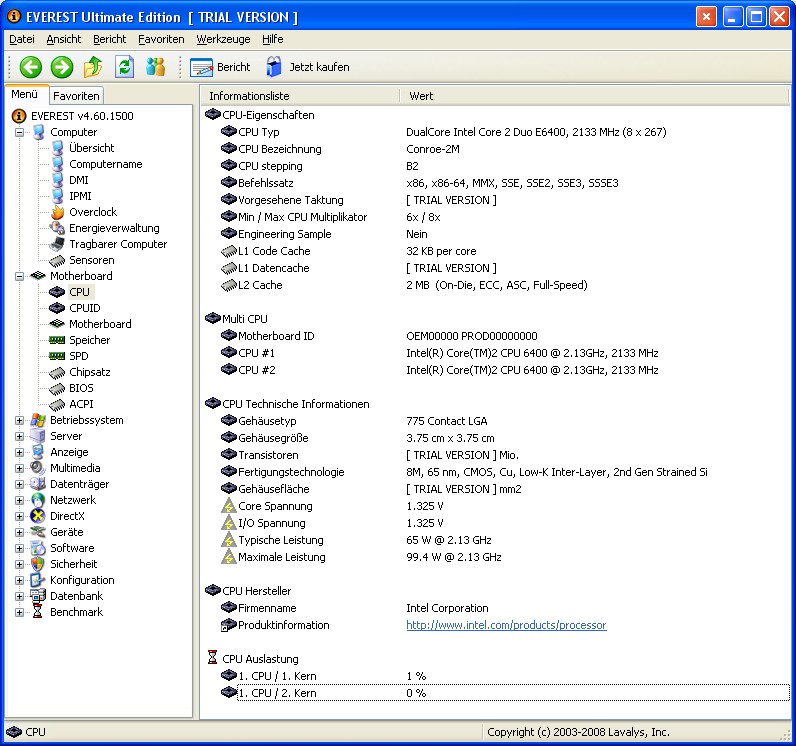
Task: Click the red X button left of minimize
Action: [x=706, y=17]
